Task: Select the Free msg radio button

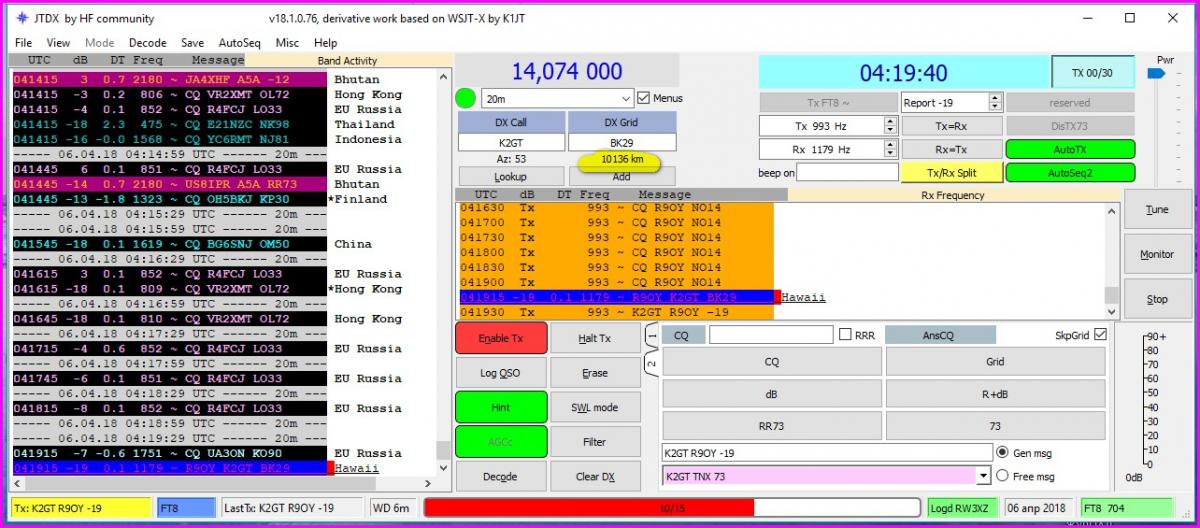Action: pyautogui.click(x=1004, y=476)
